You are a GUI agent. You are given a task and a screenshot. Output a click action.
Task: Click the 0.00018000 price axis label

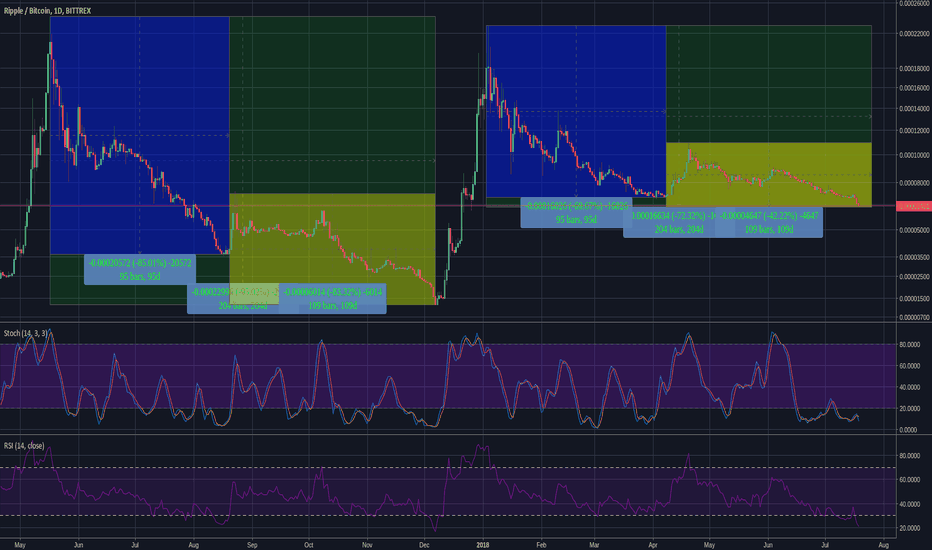pyautogui.click(x=914, y=69)
